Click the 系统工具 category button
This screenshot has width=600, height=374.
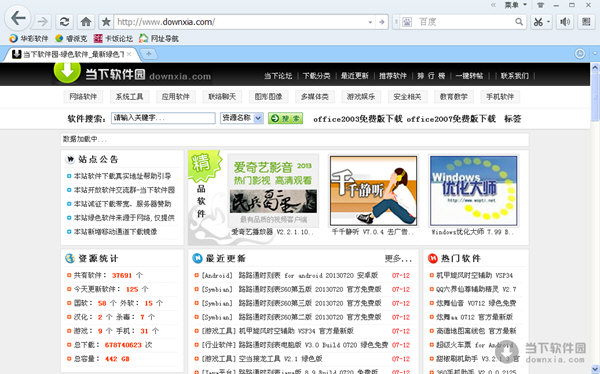[x=129, y=96]
